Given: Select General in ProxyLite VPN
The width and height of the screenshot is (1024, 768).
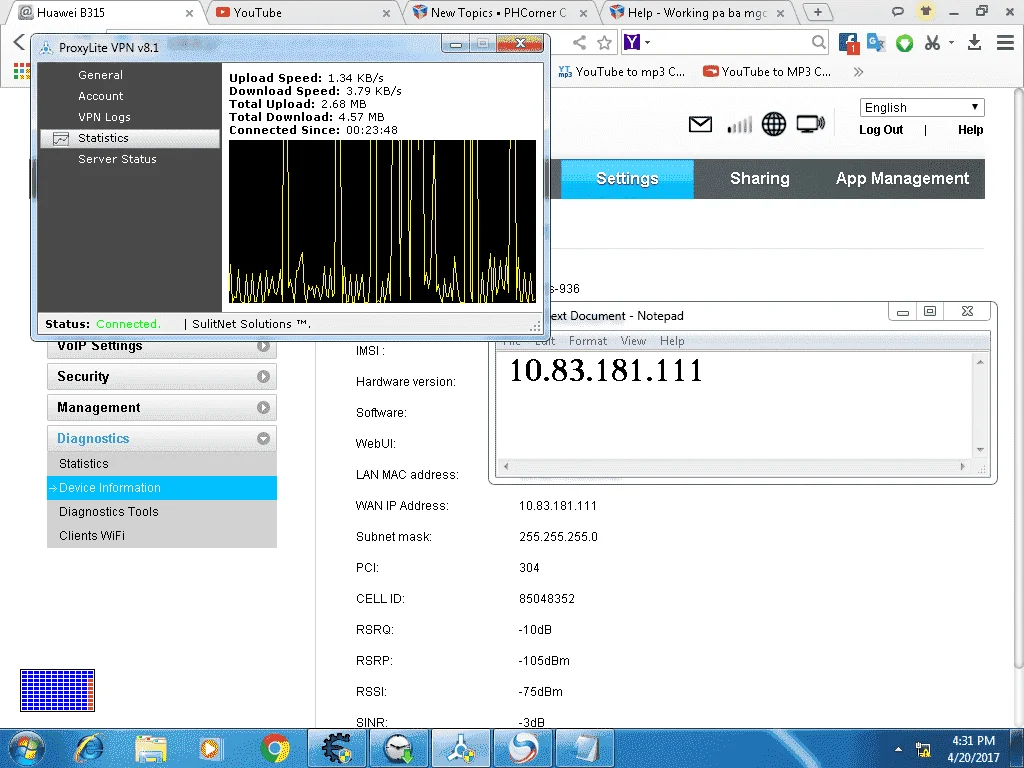Looking at the screenshot, I should [101, 75].
